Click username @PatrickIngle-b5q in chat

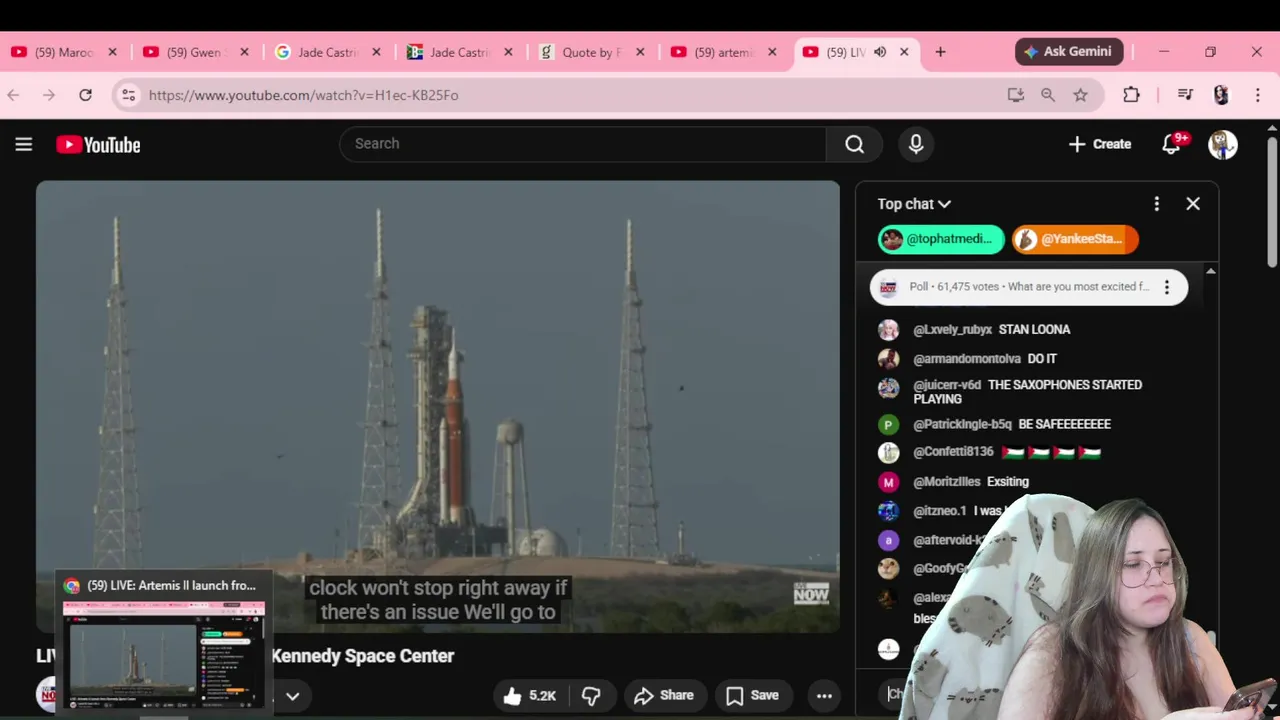point(962,425)
